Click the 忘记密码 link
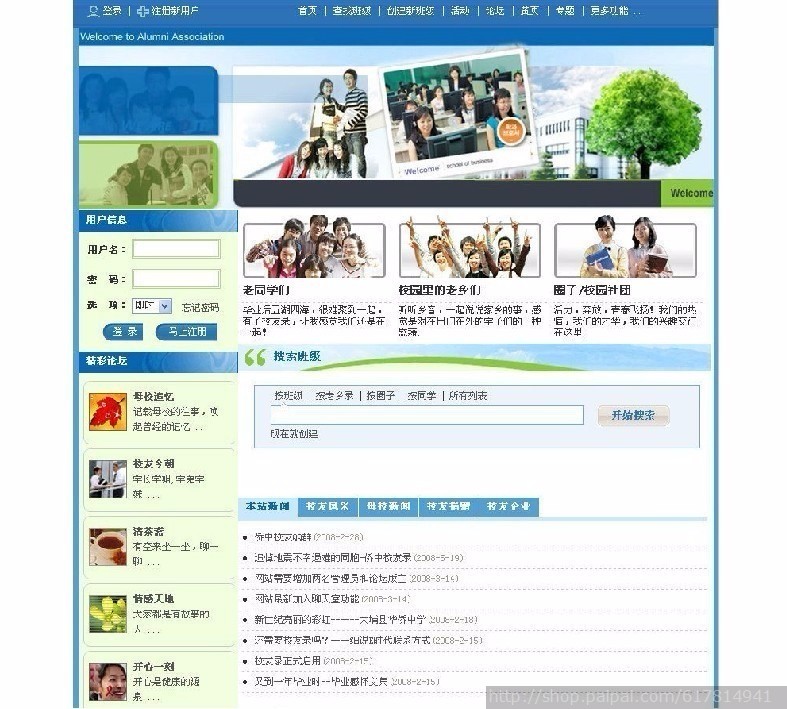Viewport: 787px width, 709px height. coord(200,307)
